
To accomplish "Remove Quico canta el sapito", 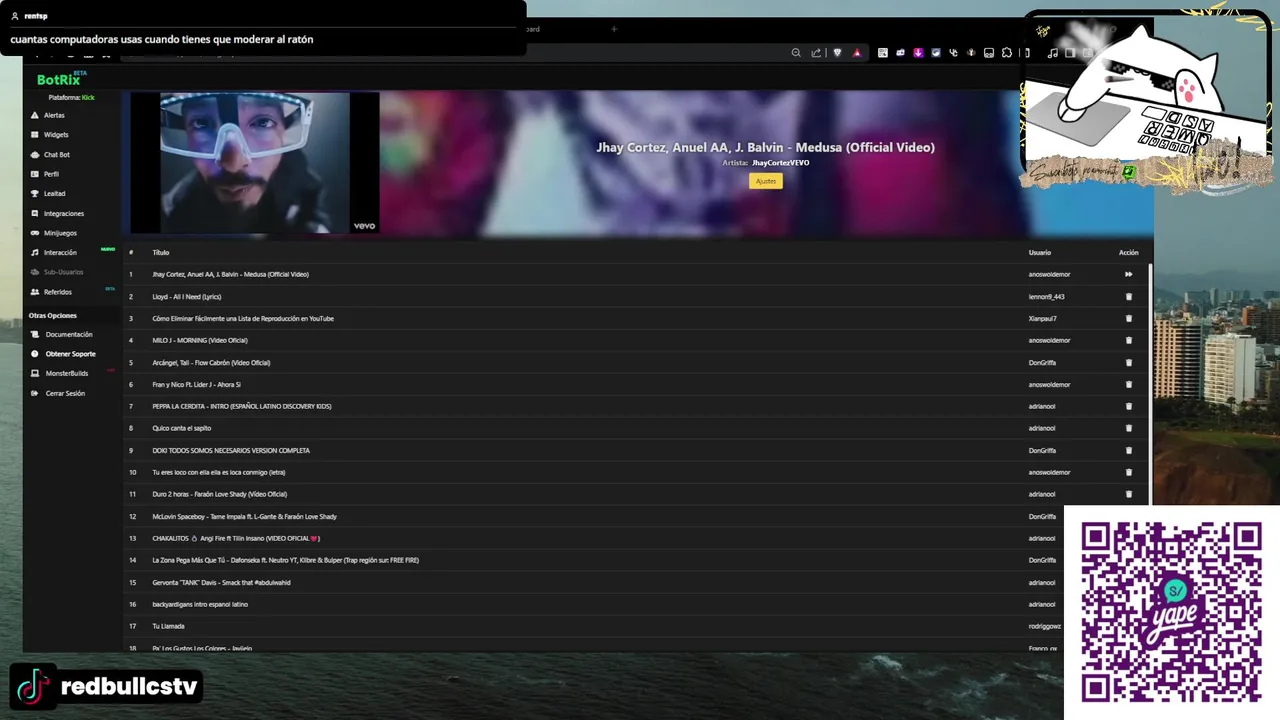I will (1129, 428).
